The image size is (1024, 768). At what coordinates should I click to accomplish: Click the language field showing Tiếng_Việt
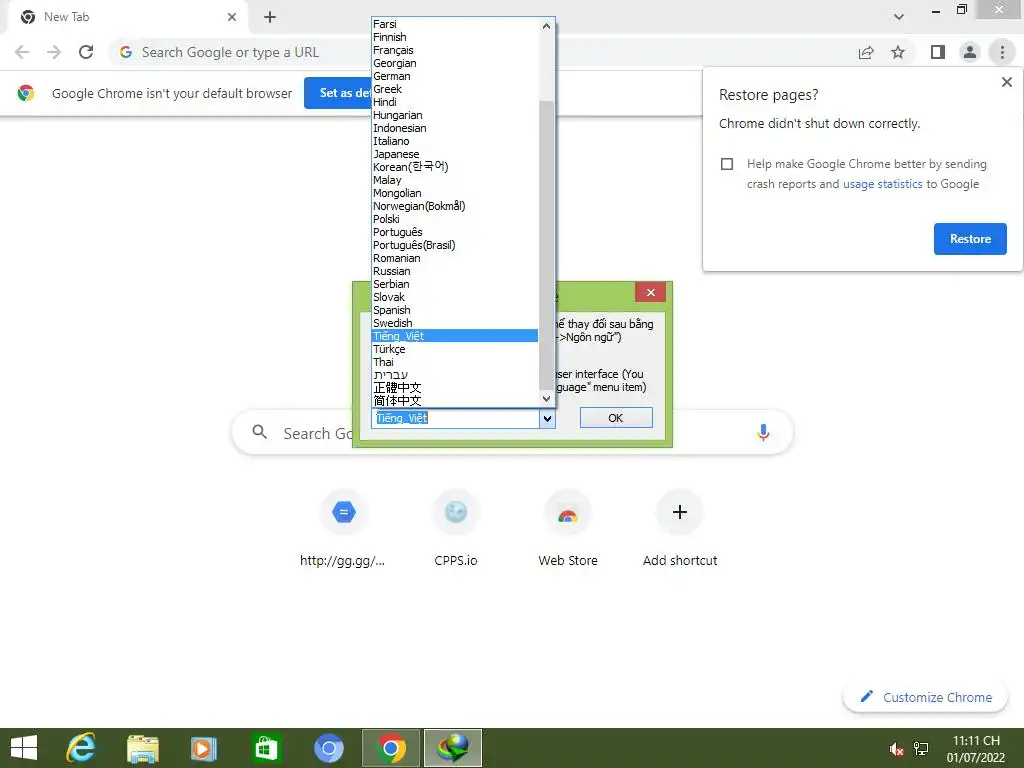click(456, 419)
